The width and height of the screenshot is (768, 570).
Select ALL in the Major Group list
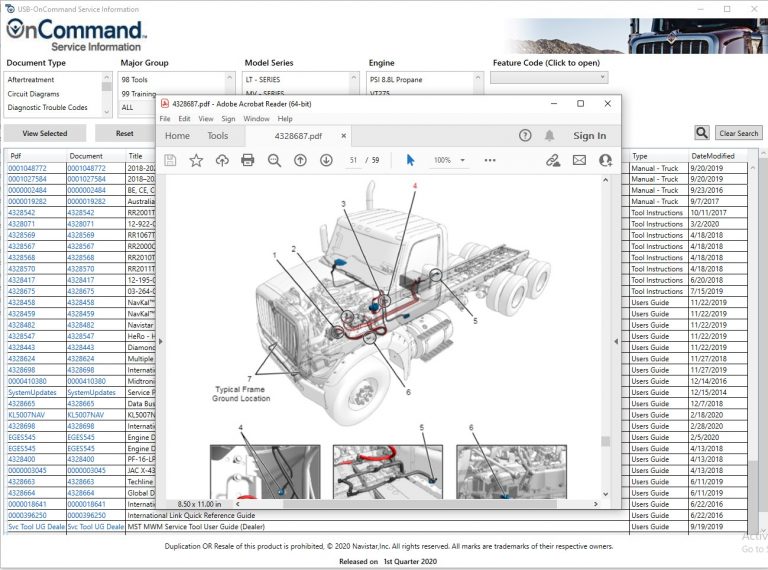[127, 107]
